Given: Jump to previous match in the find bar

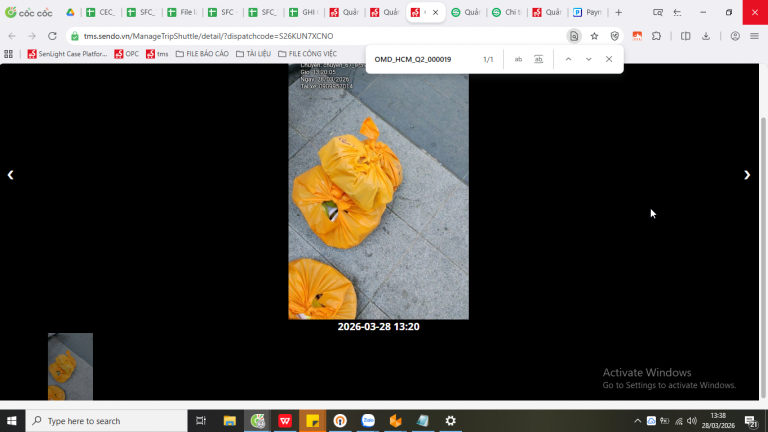Looking at the screenshot, I should point(568,59).
